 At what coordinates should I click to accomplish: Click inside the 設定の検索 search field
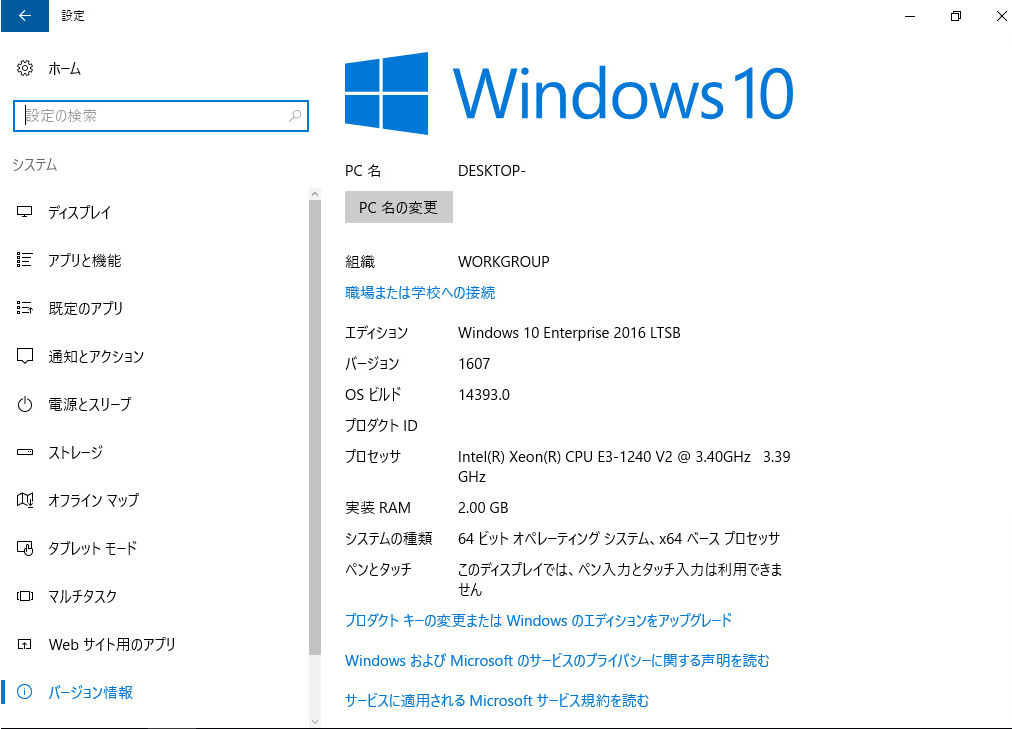(x=150, y=116)
